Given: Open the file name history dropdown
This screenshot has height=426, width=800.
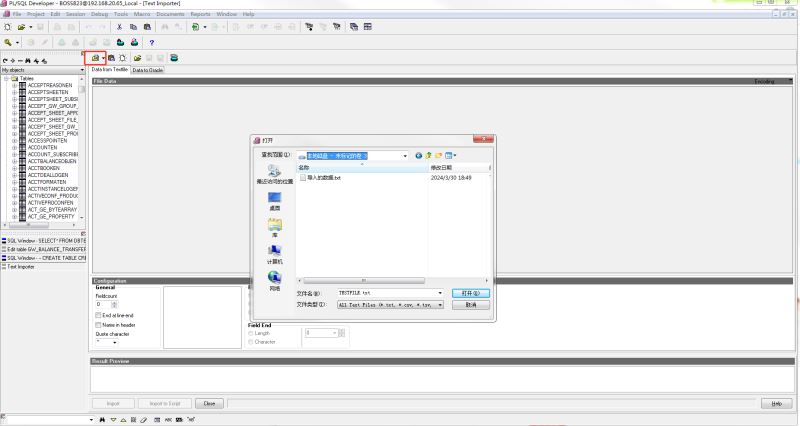Looking at the screenshot, I should (x=440, y=293).
